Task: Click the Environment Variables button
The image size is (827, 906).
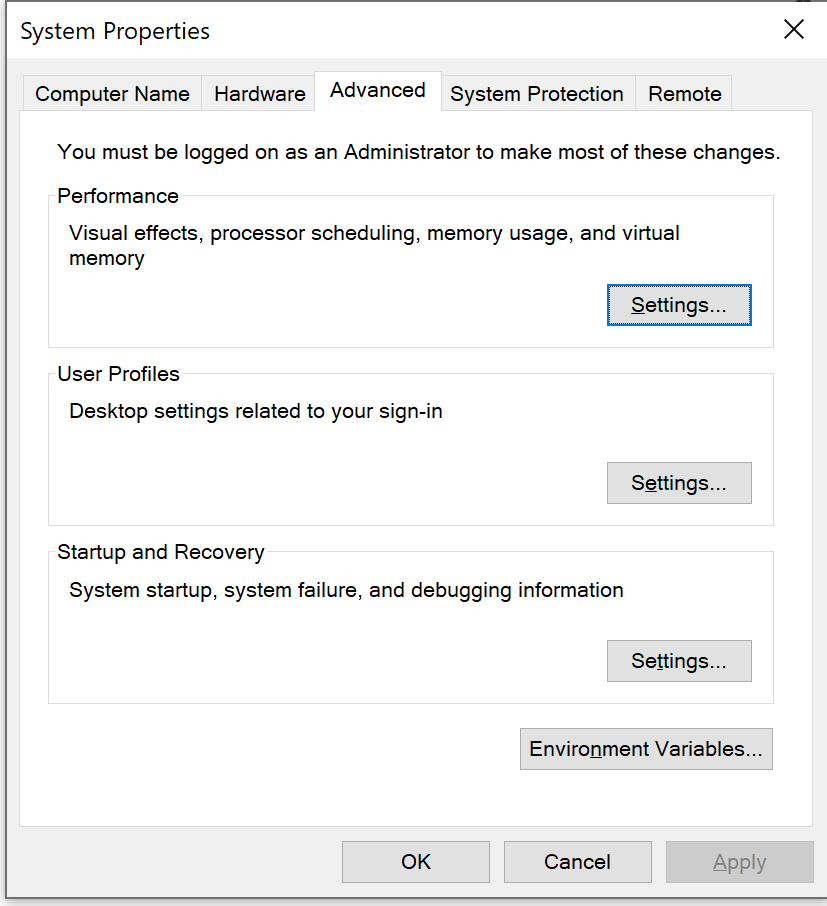Action: (x=645, y=749)
